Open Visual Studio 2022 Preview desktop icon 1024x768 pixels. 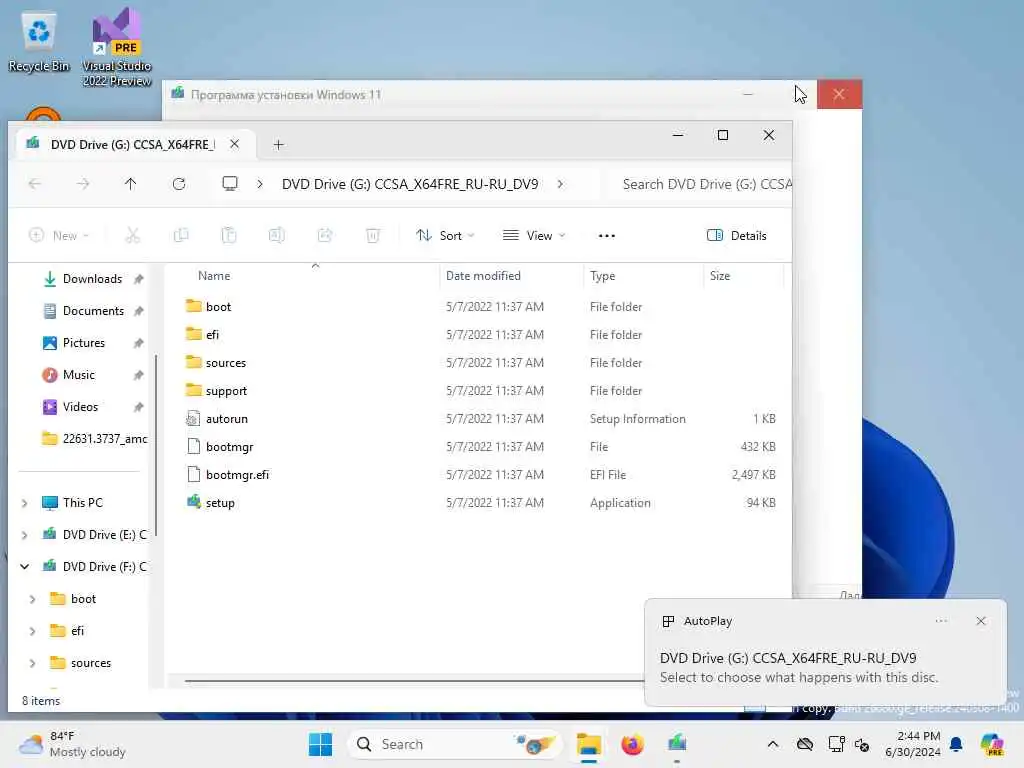(117, 47)
